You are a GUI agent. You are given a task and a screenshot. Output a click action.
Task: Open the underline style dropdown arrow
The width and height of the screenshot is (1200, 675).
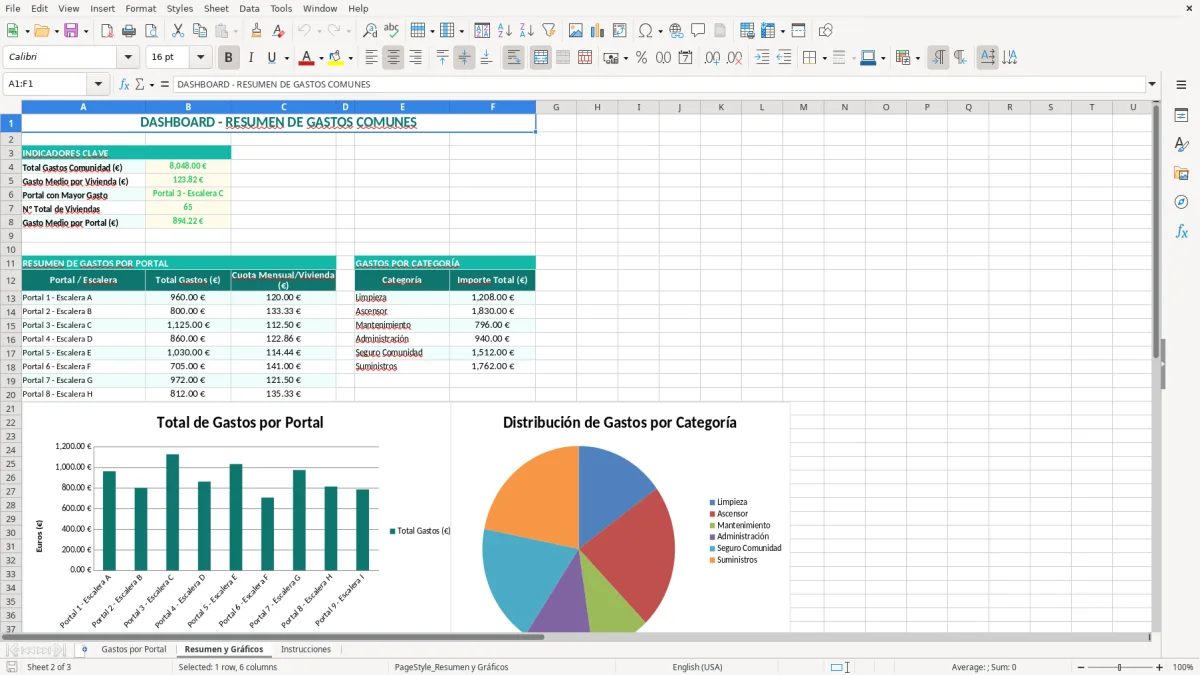tap(286, 58)
